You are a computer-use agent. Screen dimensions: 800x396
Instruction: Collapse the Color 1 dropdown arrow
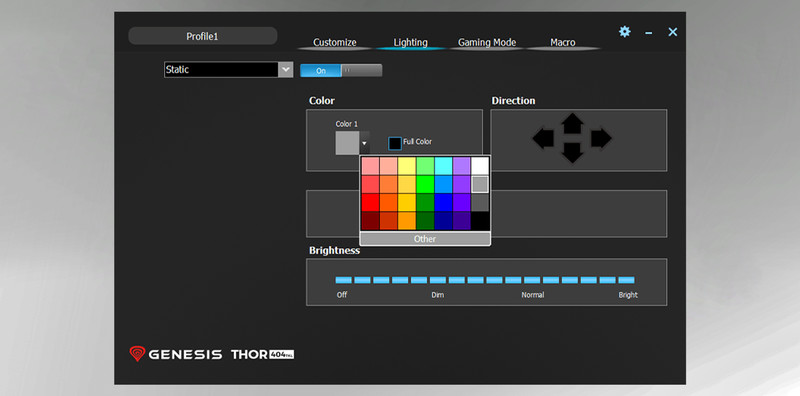364,143
